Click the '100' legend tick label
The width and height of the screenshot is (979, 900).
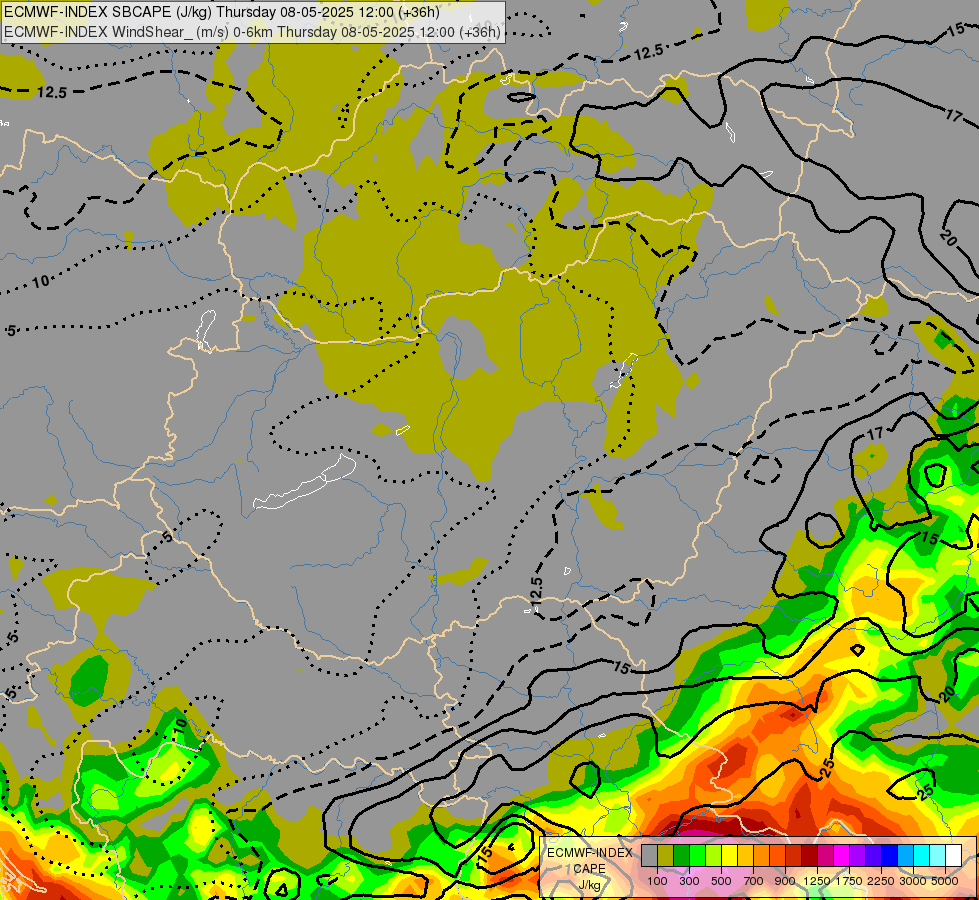tap(657, 881)
